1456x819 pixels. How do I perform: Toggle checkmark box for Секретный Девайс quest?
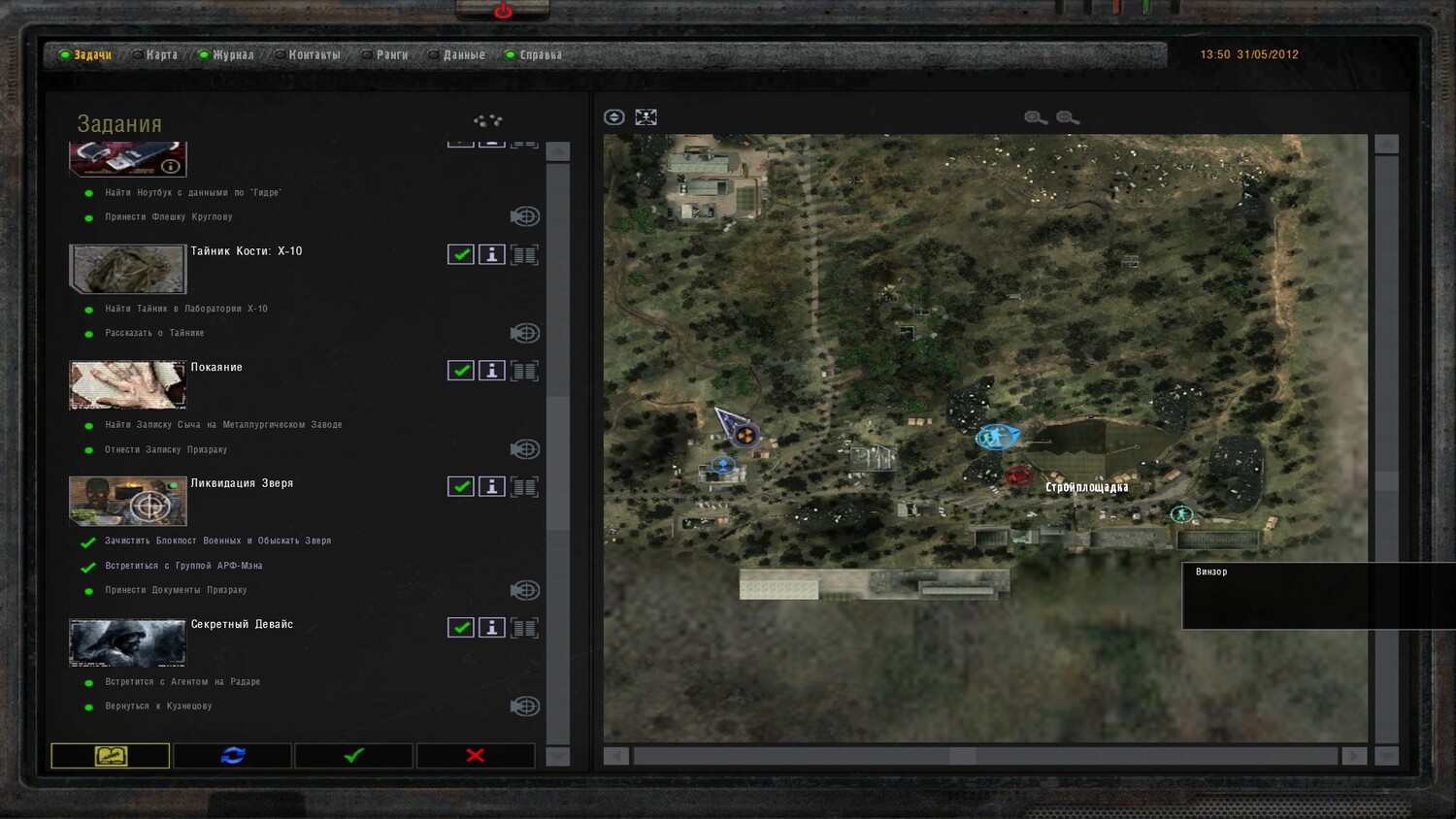(x=461, y=628)
